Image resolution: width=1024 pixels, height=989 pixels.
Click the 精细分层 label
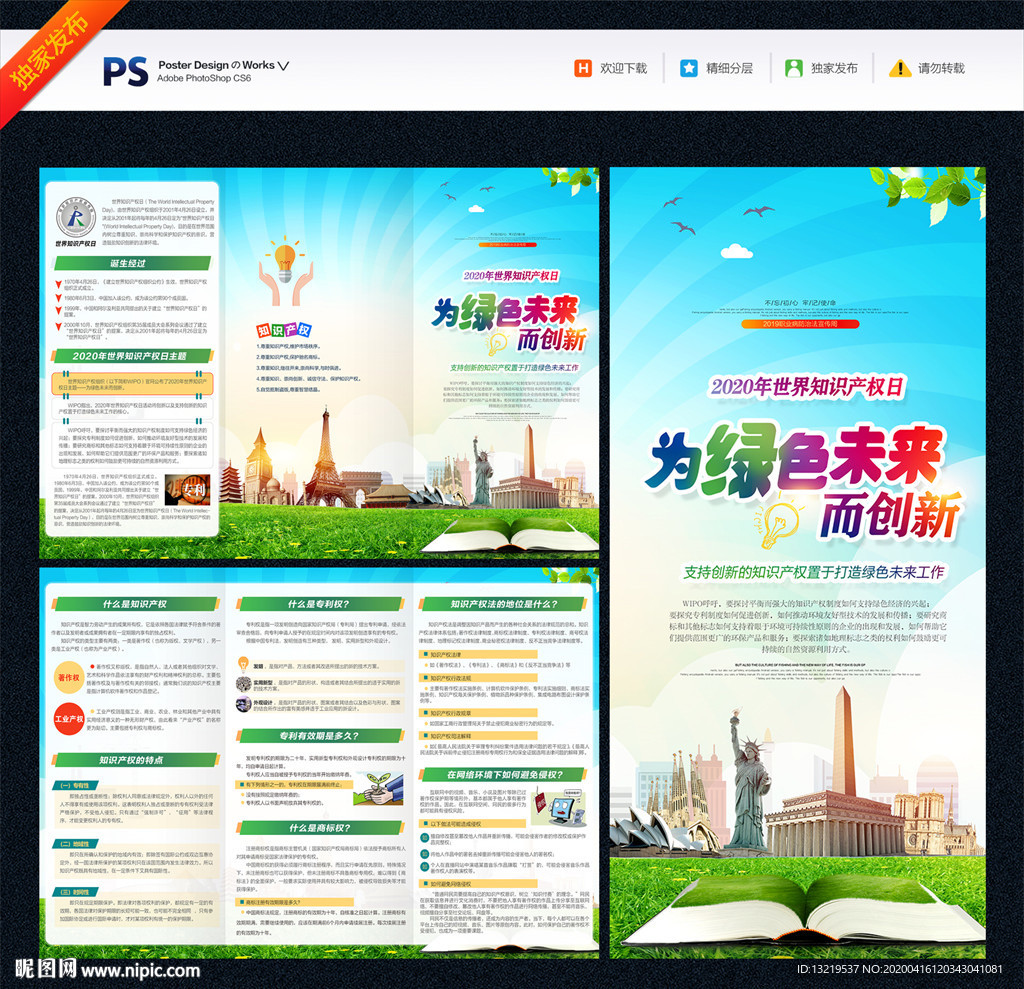pyautogui.click(x=729, y=68)
